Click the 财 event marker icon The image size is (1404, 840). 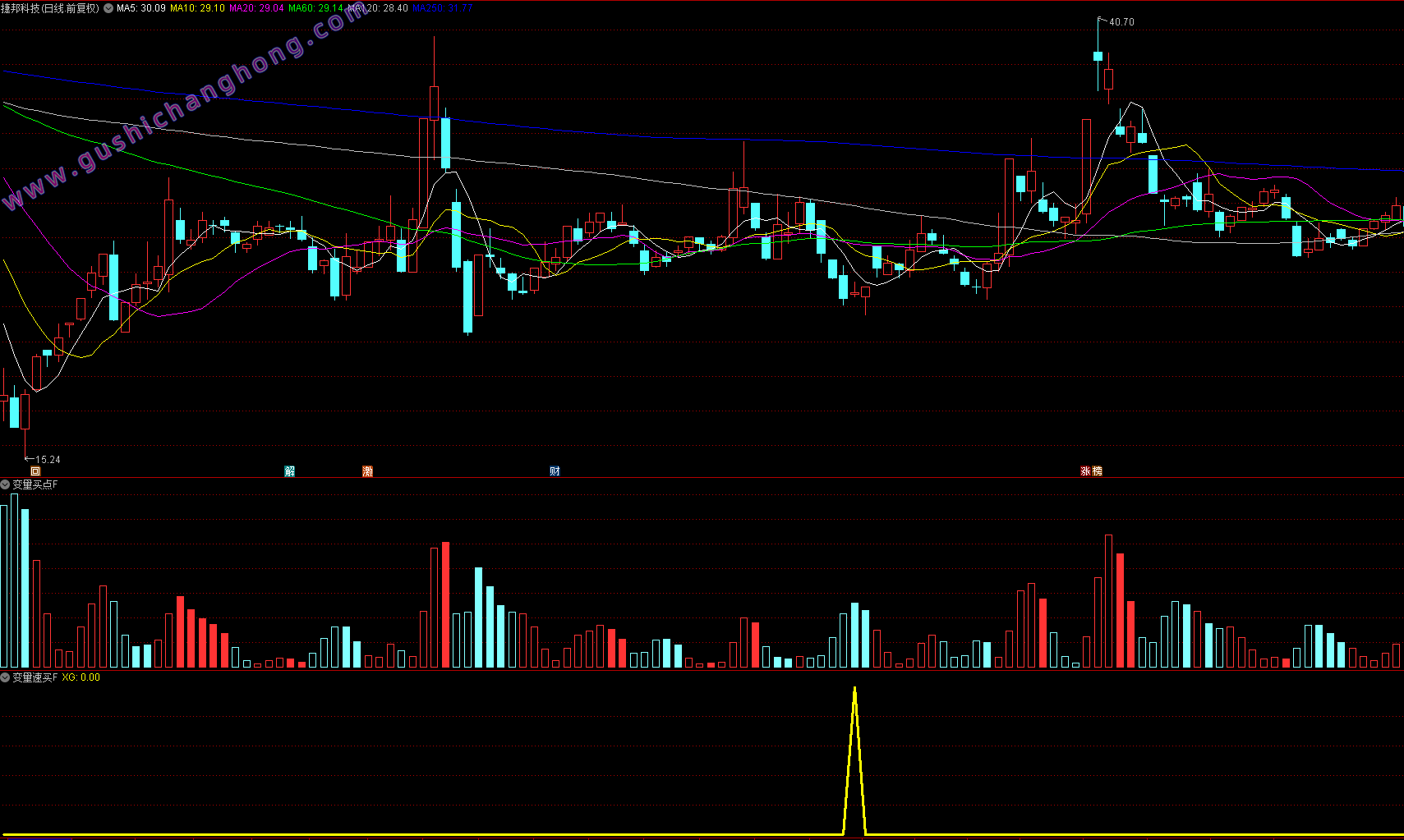coord(555,471)
